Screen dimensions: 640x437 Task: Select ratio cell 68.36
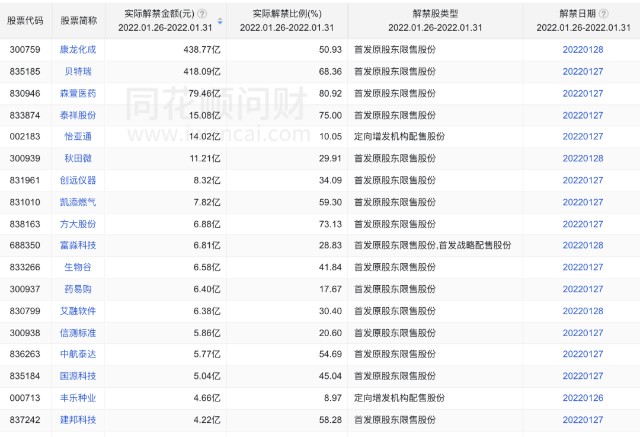330,71
